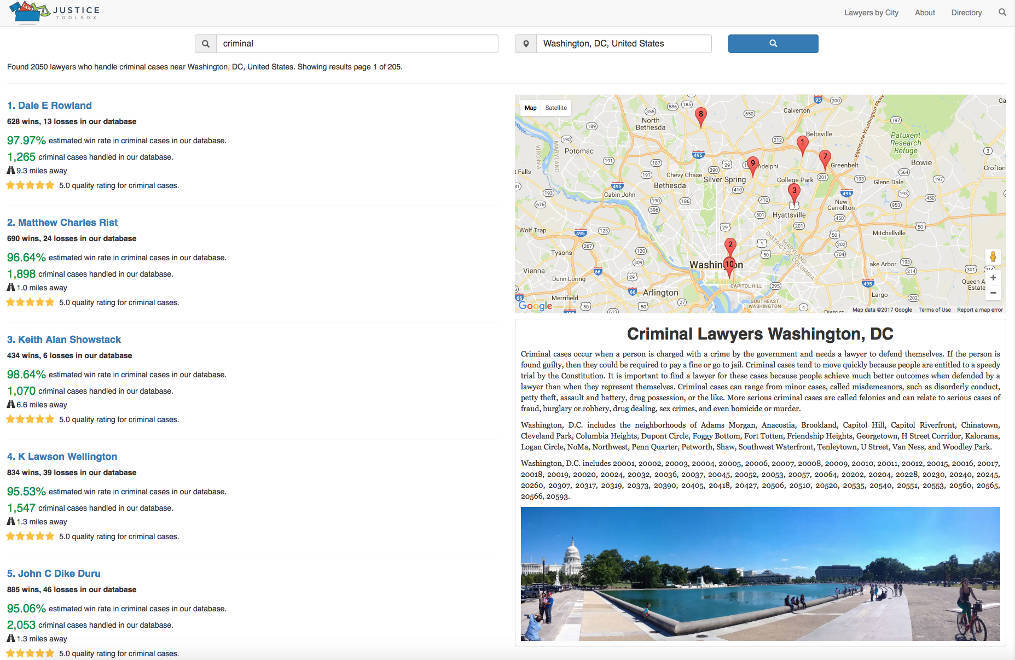Click the 1,265 criminal cases count
The height and width of the screenshot is (660, 1015).
21,157
